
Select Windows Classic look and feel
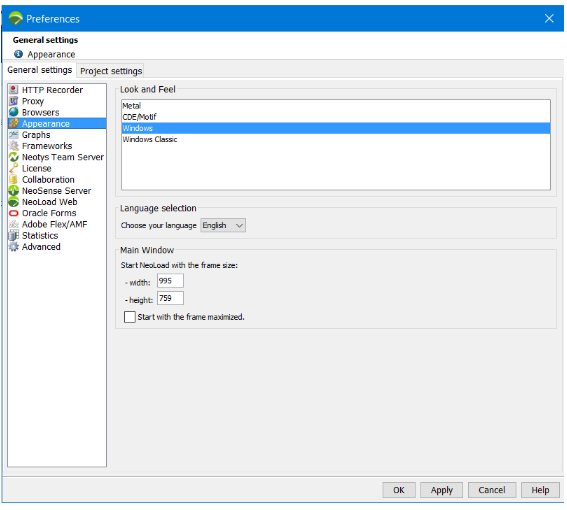pos(336,139)
